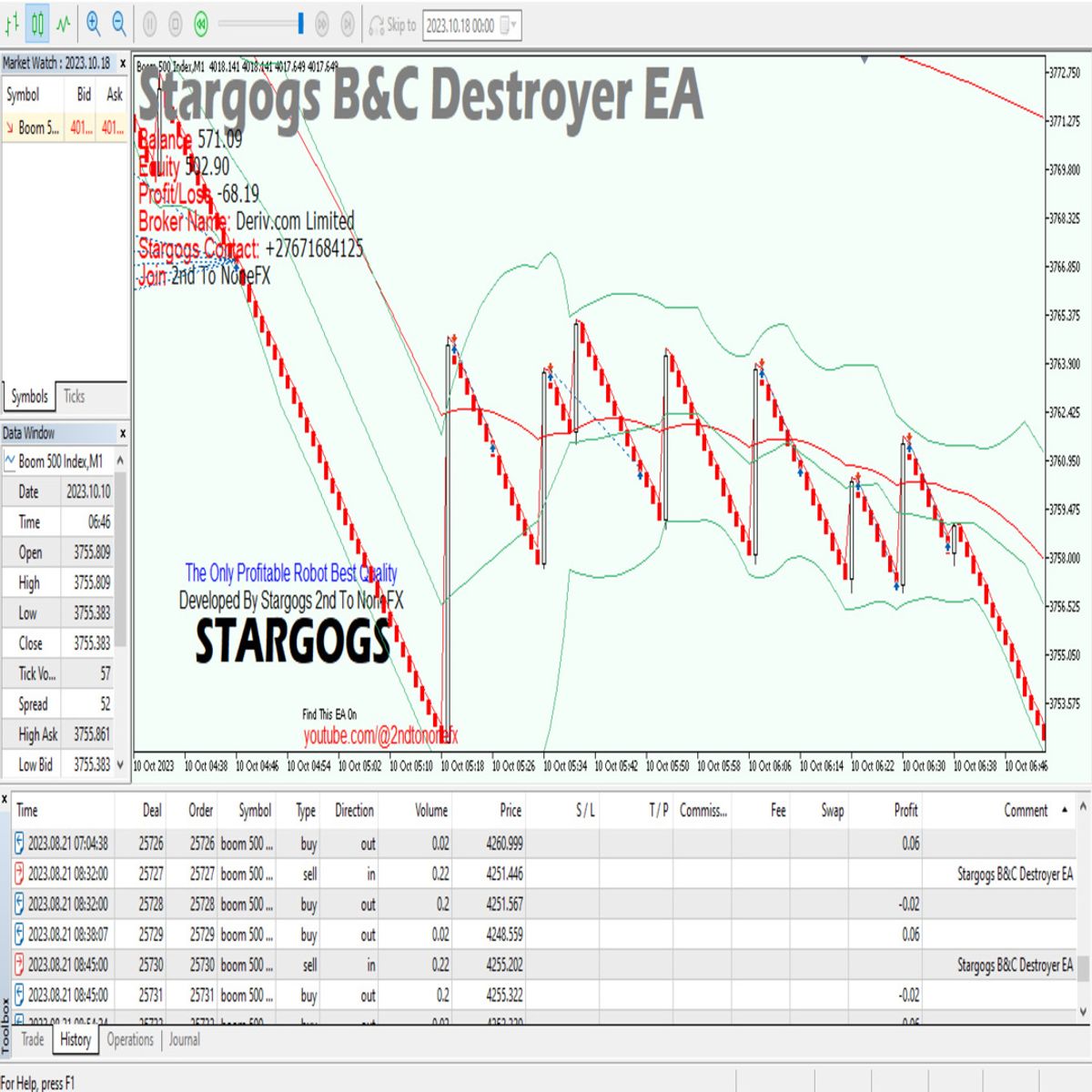Open the Operations tab in Toolbox
The image size is (1092, 1092).
(x=130, y=1039)
